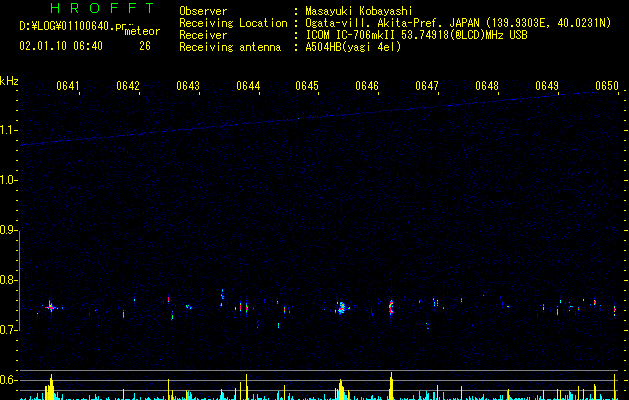This screenshot has width=629, height=400.
Task: Click the 0650 time marker
Action: tap(607, 86)
